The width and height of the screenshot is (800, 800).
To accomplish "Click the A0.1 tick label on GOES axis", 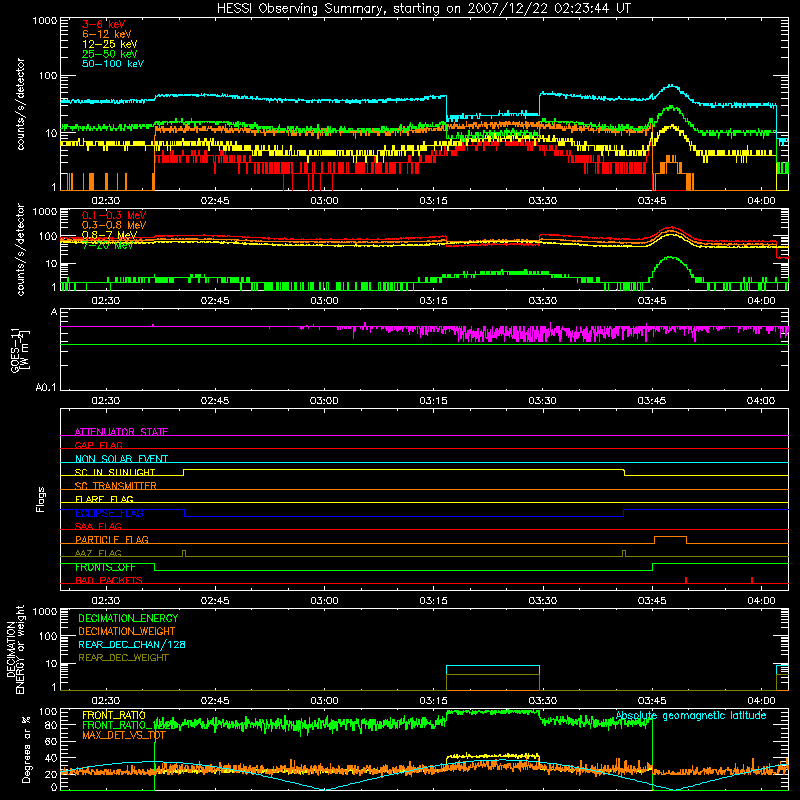I will tap(46, 387).
